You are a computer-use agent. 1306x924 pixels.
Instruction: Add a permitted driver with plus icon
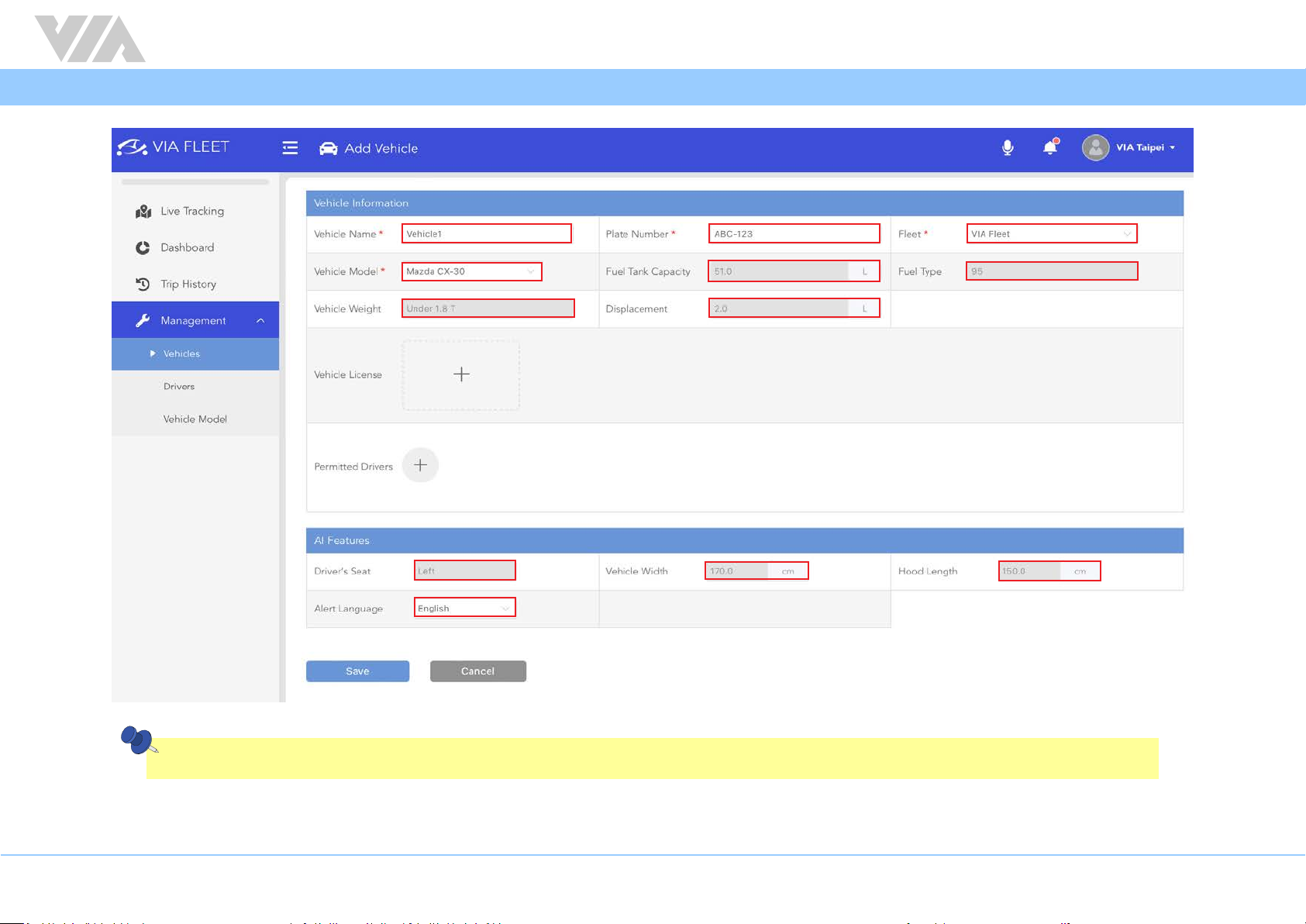tap(420, 465)
